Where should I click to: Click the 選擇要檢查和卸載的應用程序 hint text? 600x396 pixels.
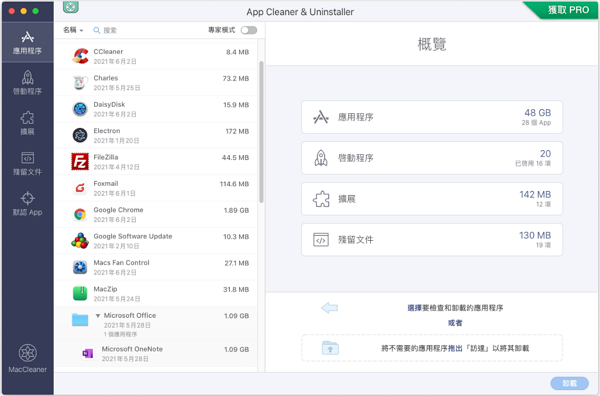tap(455, 308)
